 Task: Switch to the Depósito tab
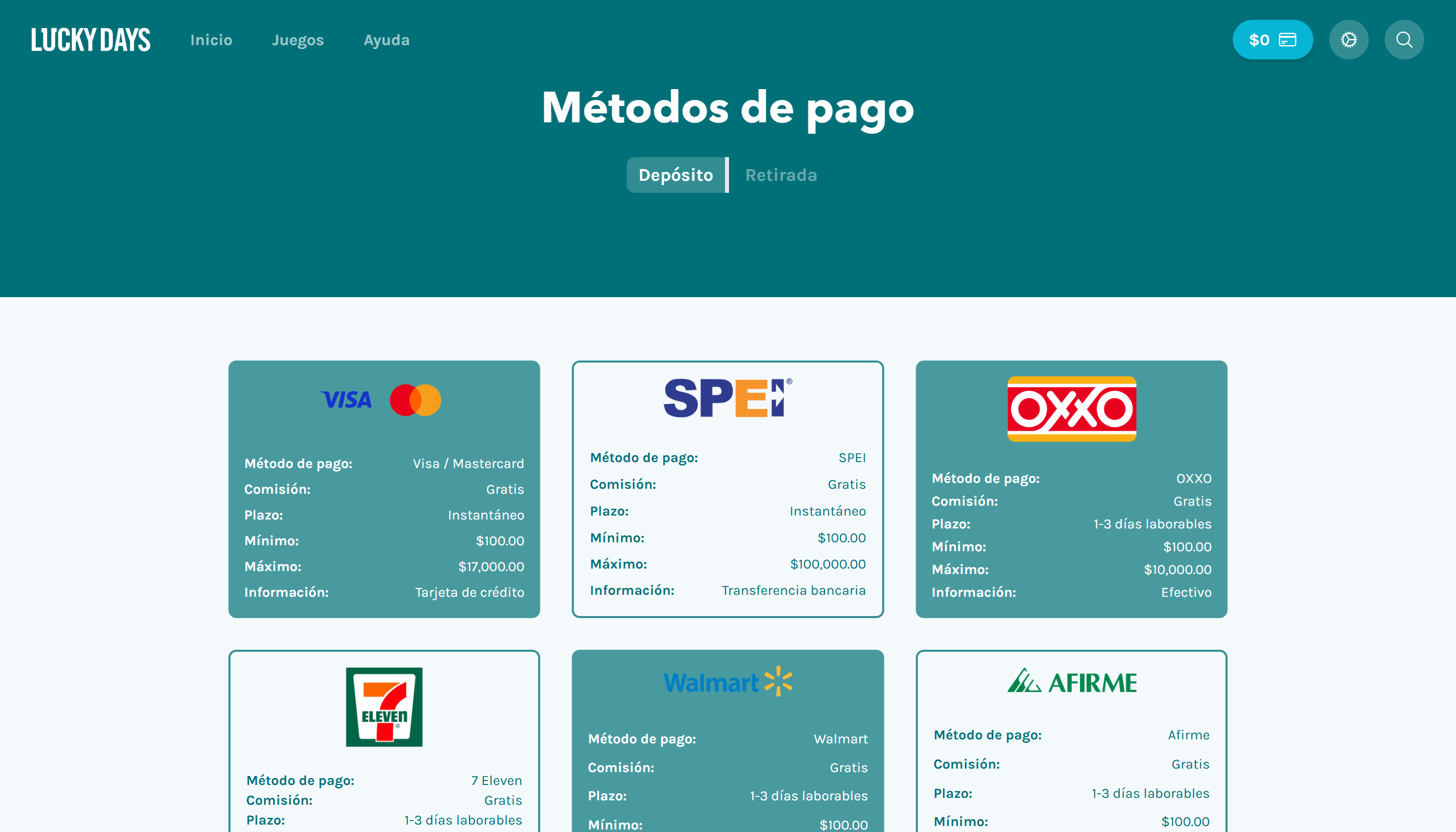[676, 175]
